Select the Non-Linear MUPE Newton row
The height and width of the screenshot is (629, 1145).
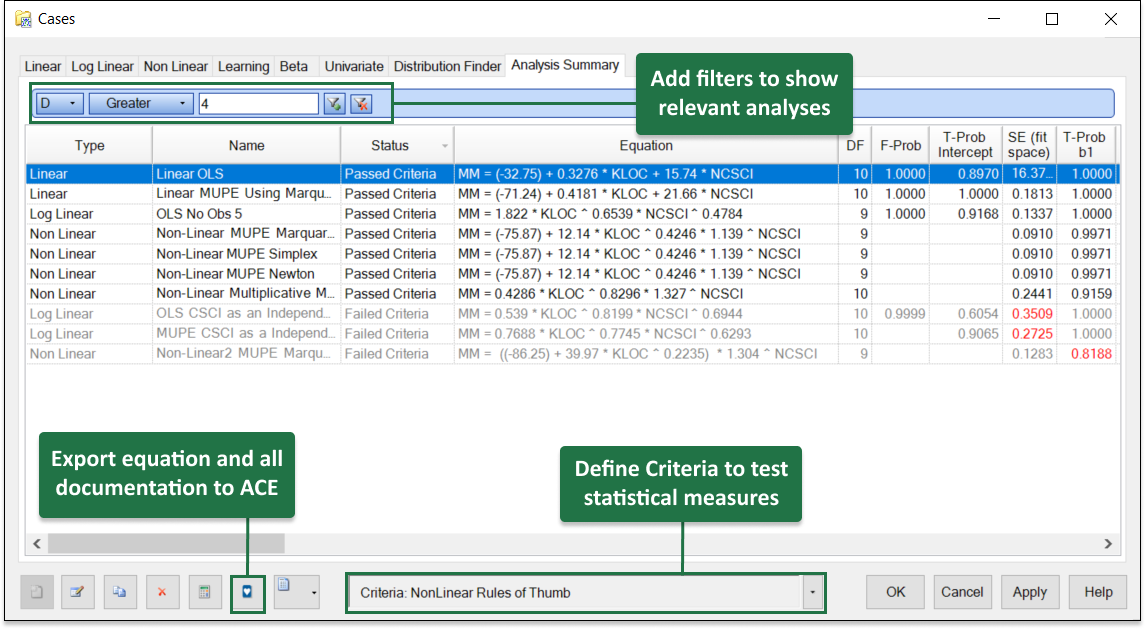pyautogui.click(x=572, y=274)
